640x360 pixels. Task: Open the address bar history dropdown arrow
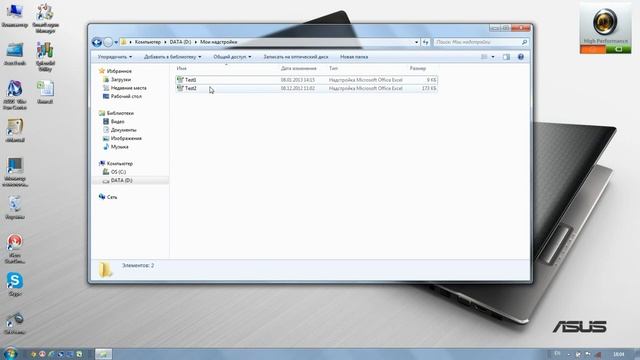pyautogui.click(x=416, y=42)
